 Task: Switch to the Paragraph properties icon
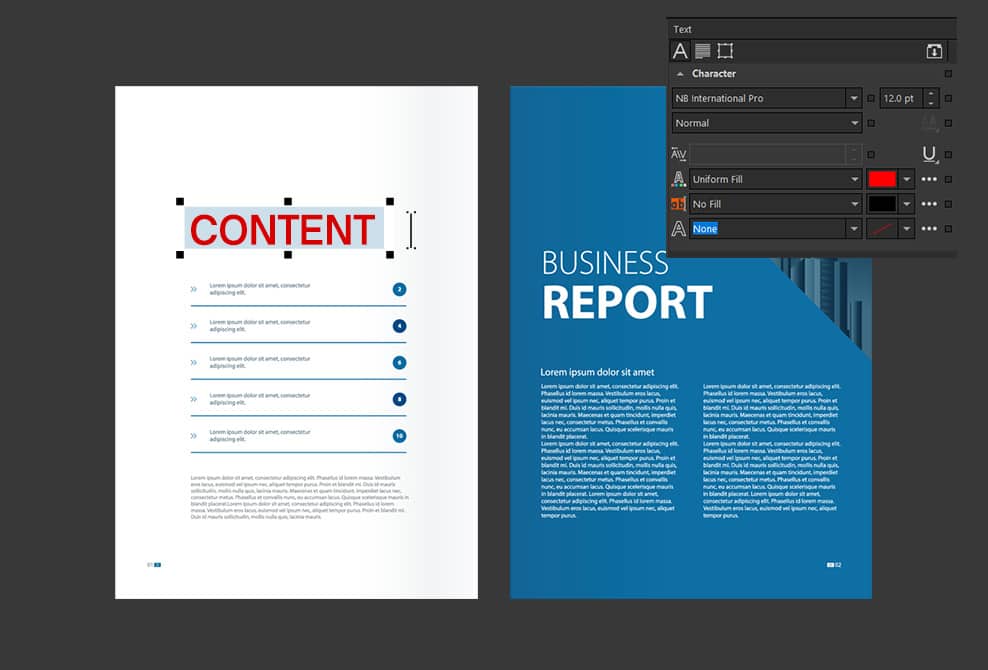(x=703, y=51)
